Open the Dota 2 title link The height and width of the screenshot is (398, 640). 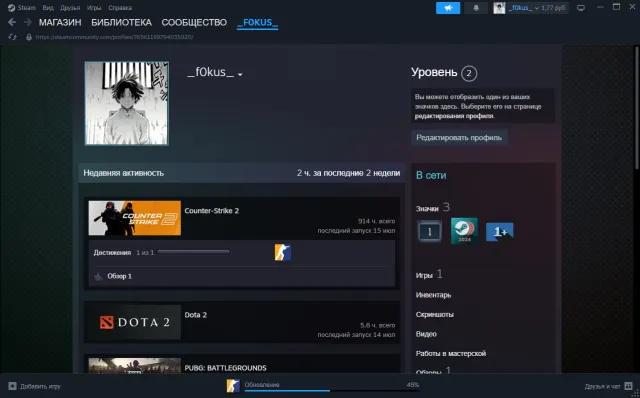[x=196, y=315]
